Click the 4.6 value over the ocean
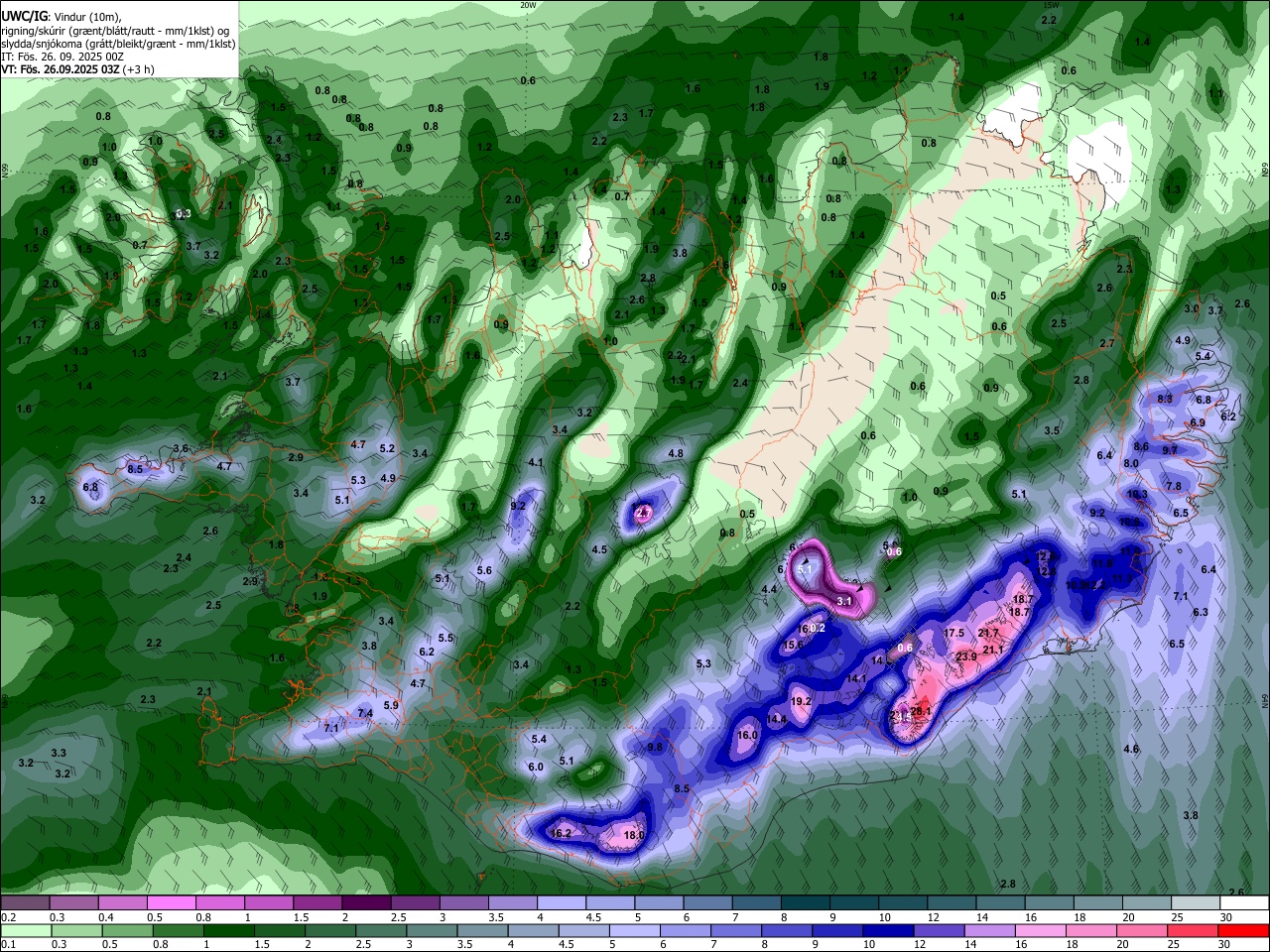The width and height of the screenshot is (1270, 952). tap(1131, 749)
